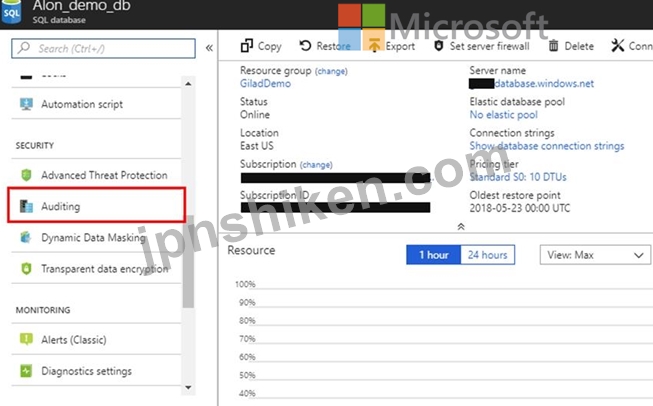
Task: Click the 100% chart axis label
Action: [x=245, y=284]
